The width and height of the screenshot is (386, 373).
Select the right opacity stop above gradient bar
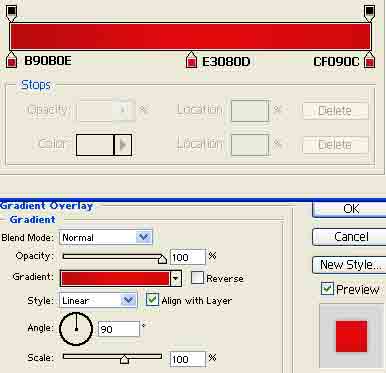coord(369,12)
